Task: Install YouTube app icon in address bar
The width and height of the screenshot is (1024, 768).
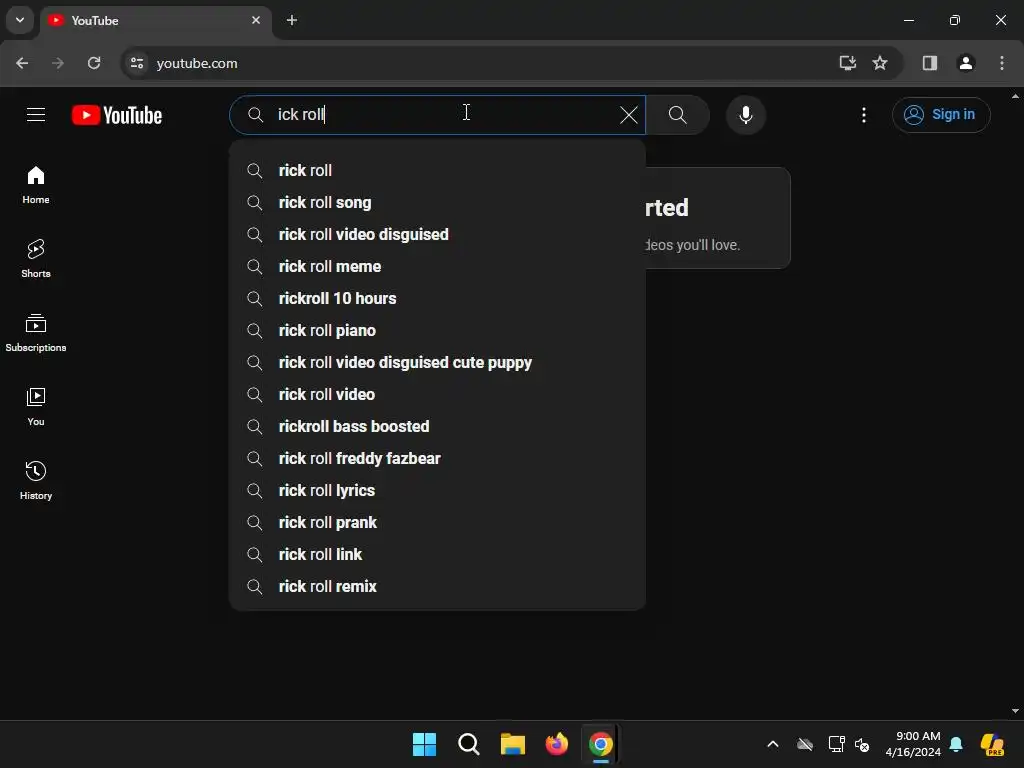Action: [x=847, y=63]
